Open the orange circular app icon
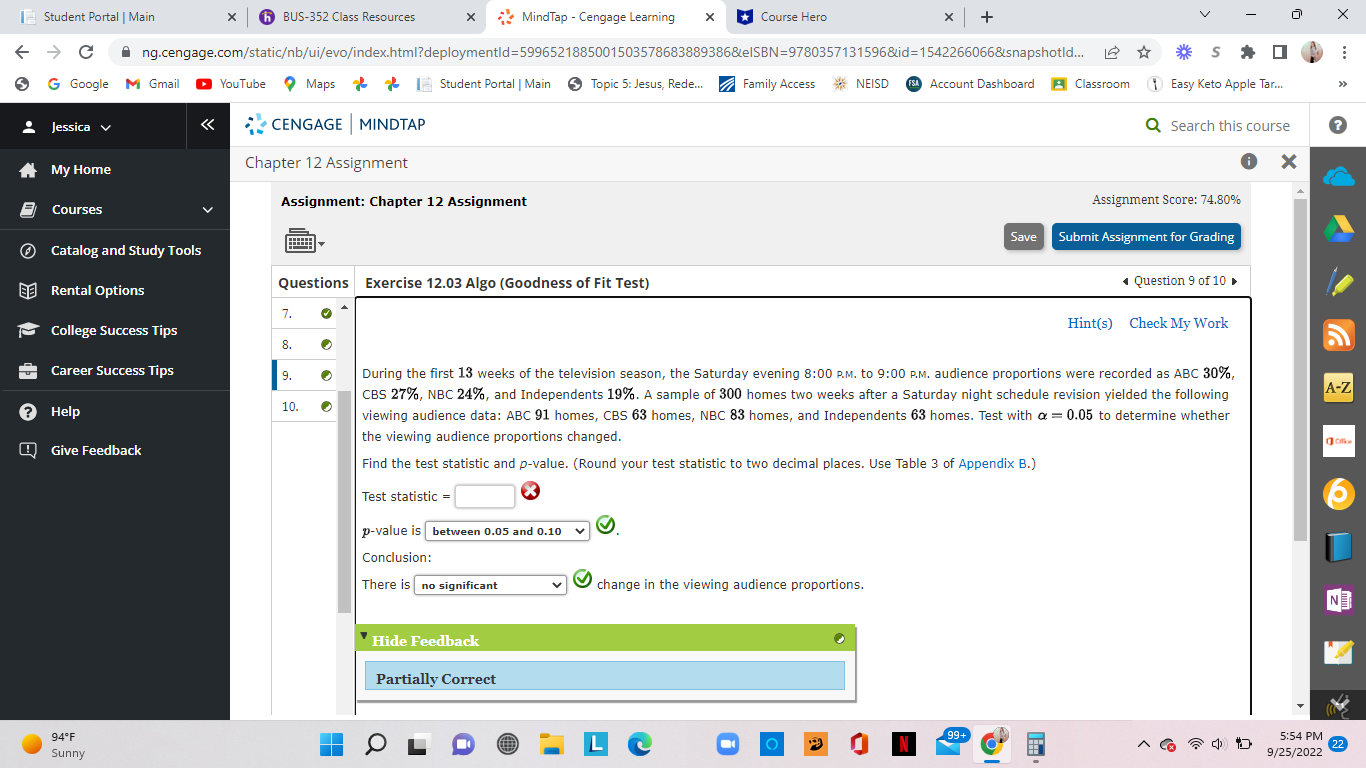Viewport: 1366px width, 768px height. coord(1338,493)
